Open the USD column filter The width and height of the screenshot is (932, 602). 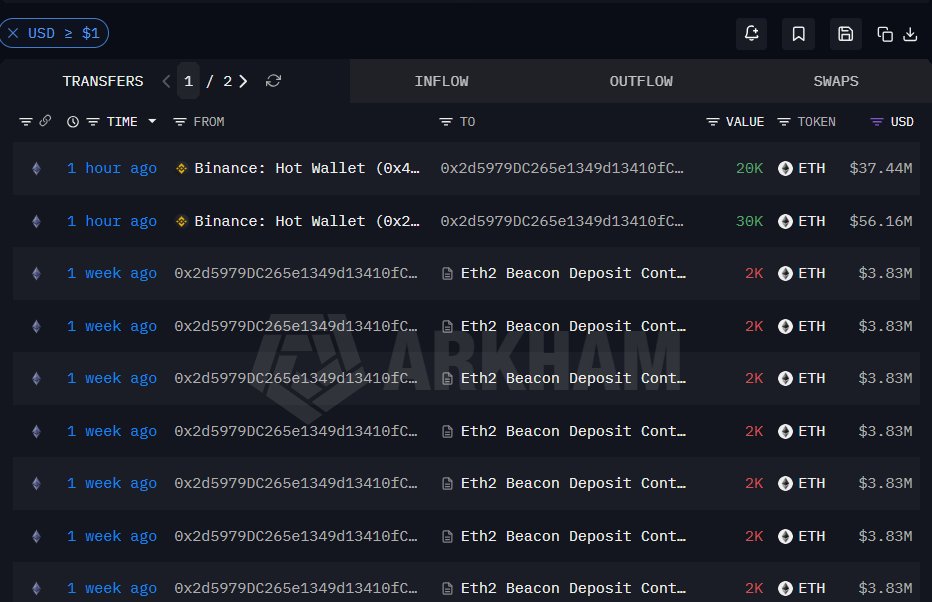pos(877,122)
